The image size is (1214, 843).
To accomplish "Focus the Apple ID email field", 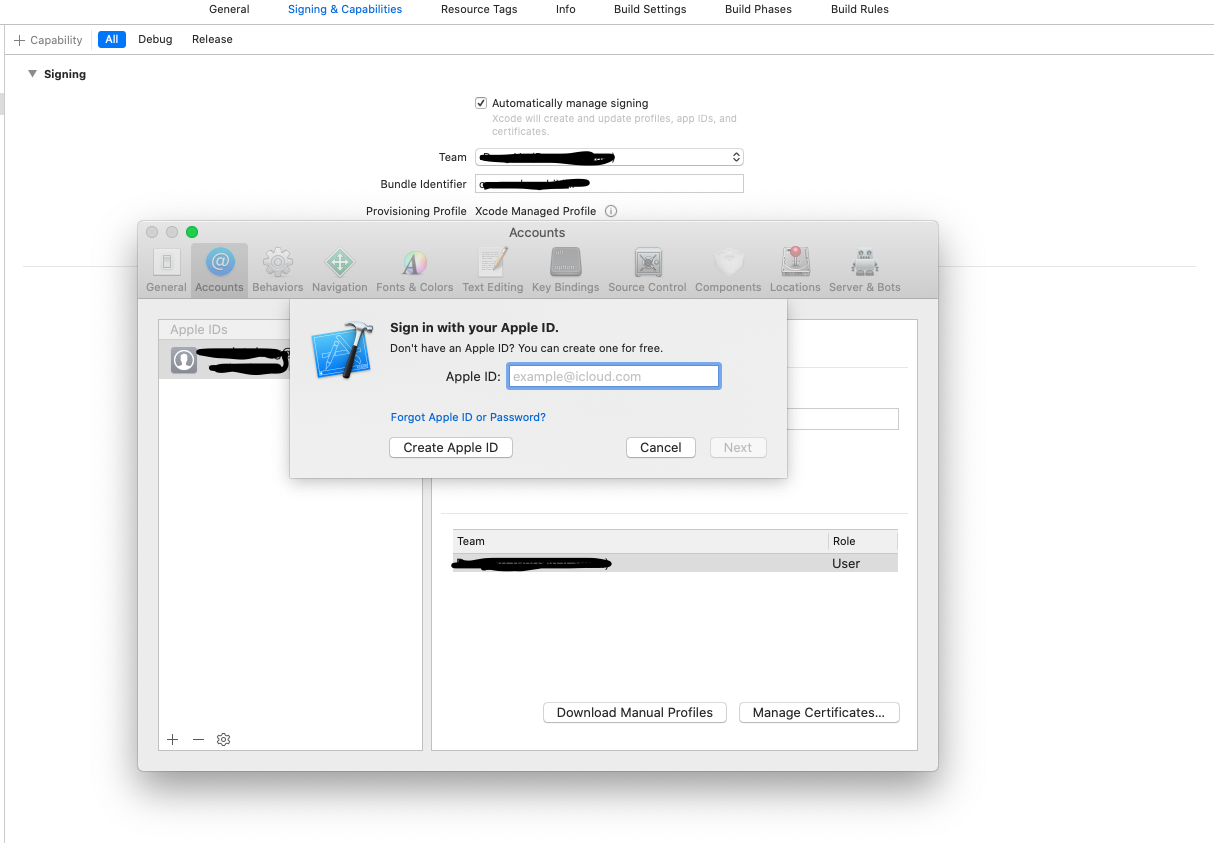I will click(x=614, y=376).
